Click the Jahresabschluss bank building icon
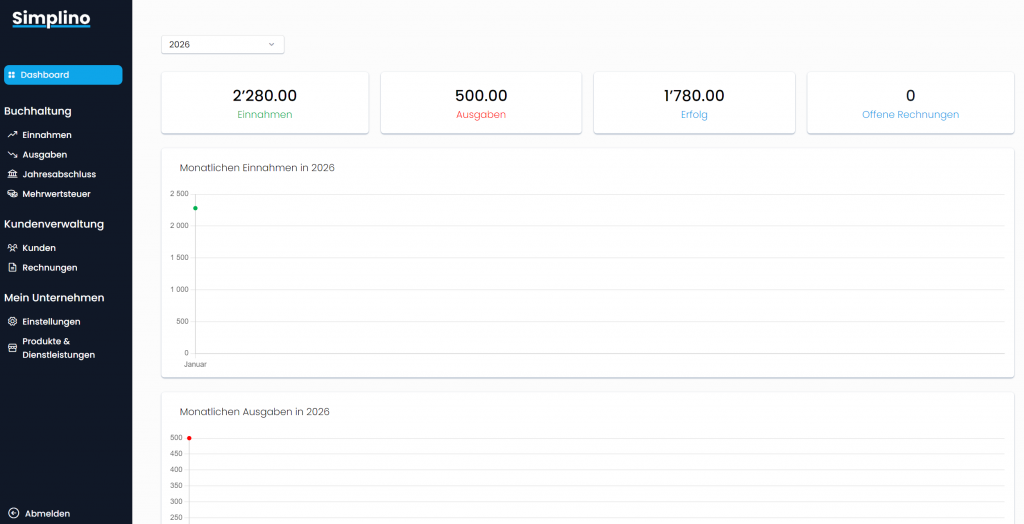Screen dimensions: 1024x524 point(12,174)
